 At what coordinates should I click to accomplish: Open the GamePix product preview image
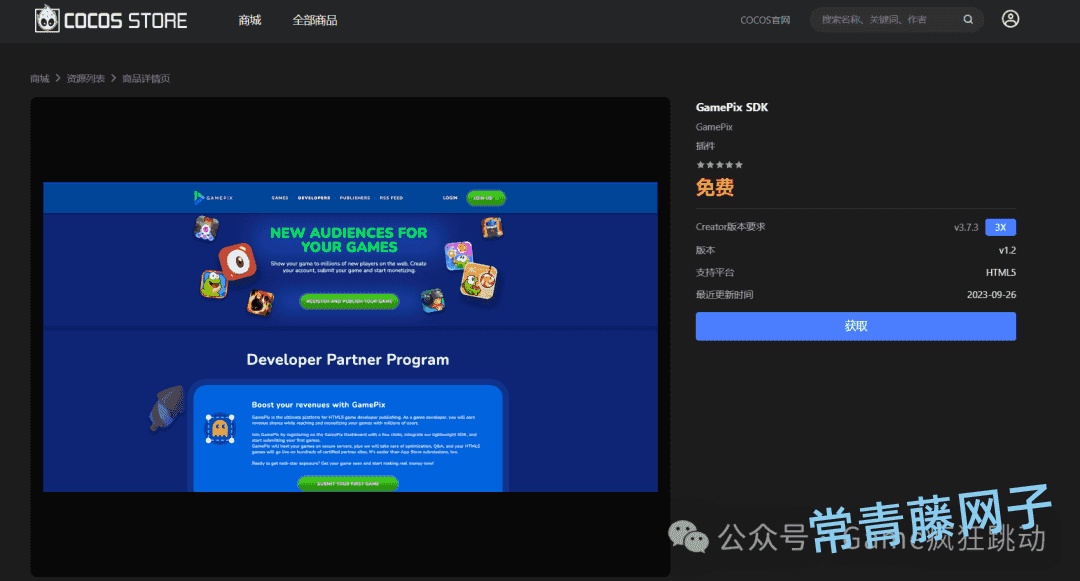tap(350, 337)
